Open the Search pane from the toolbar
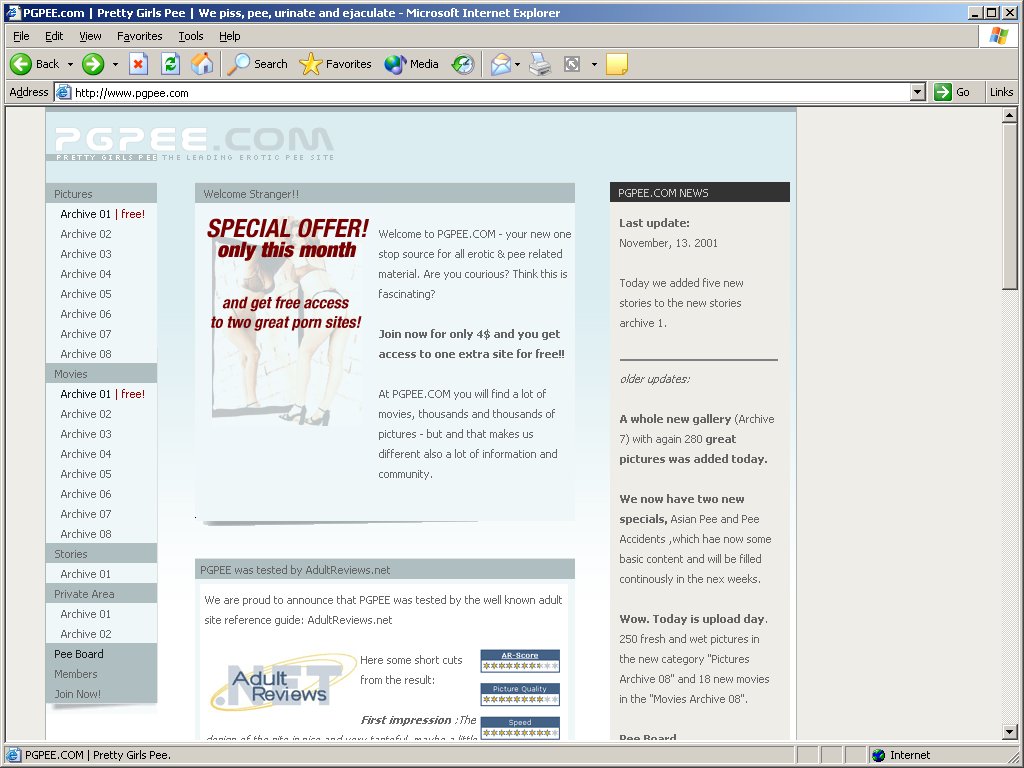The width and height of the screenshot is (1024, 768). pyautogui.click(x=257, y=64)
